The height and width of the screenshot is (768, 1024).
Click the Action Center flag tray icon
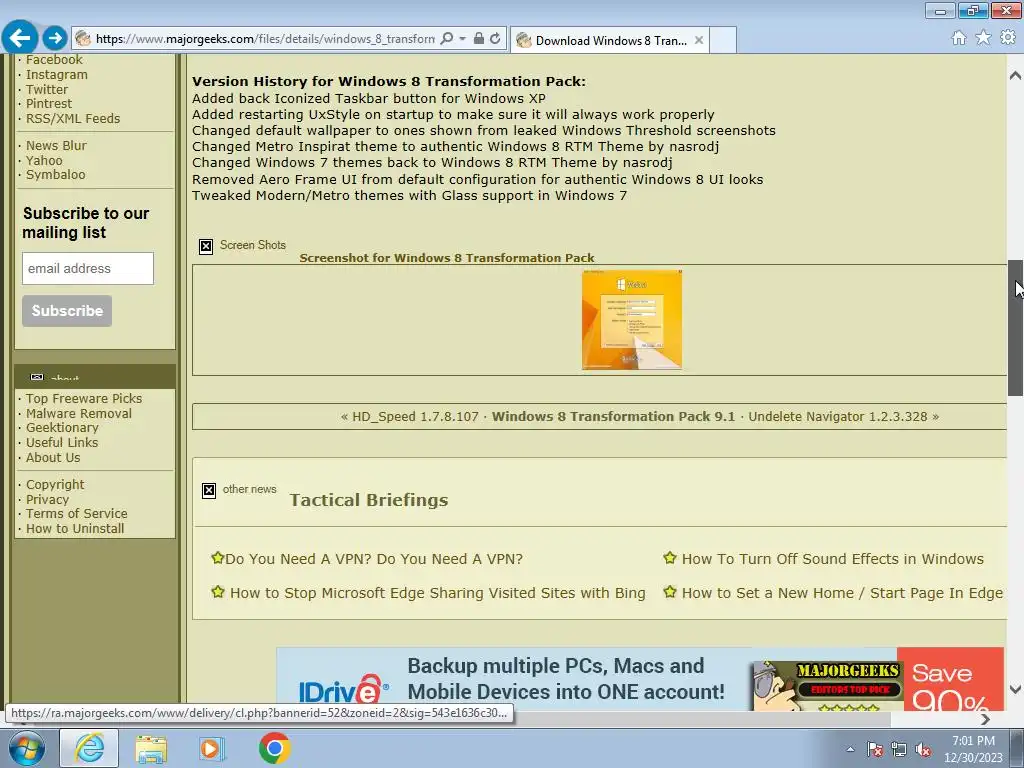click(875, 749)
